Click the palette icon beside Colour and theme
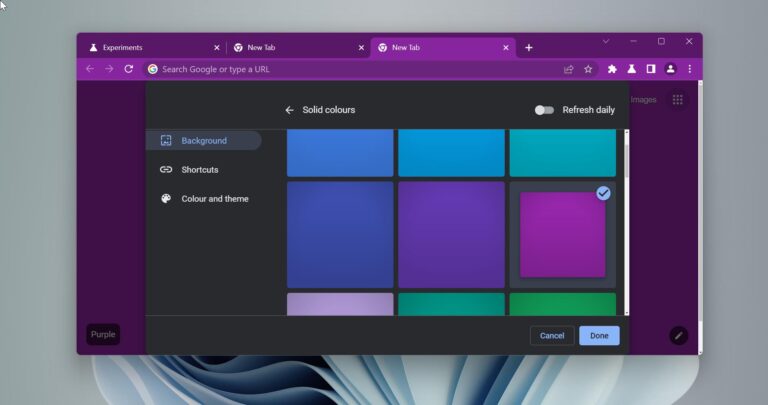This screenshot has height=405, width=768. (x=166, y=199)
